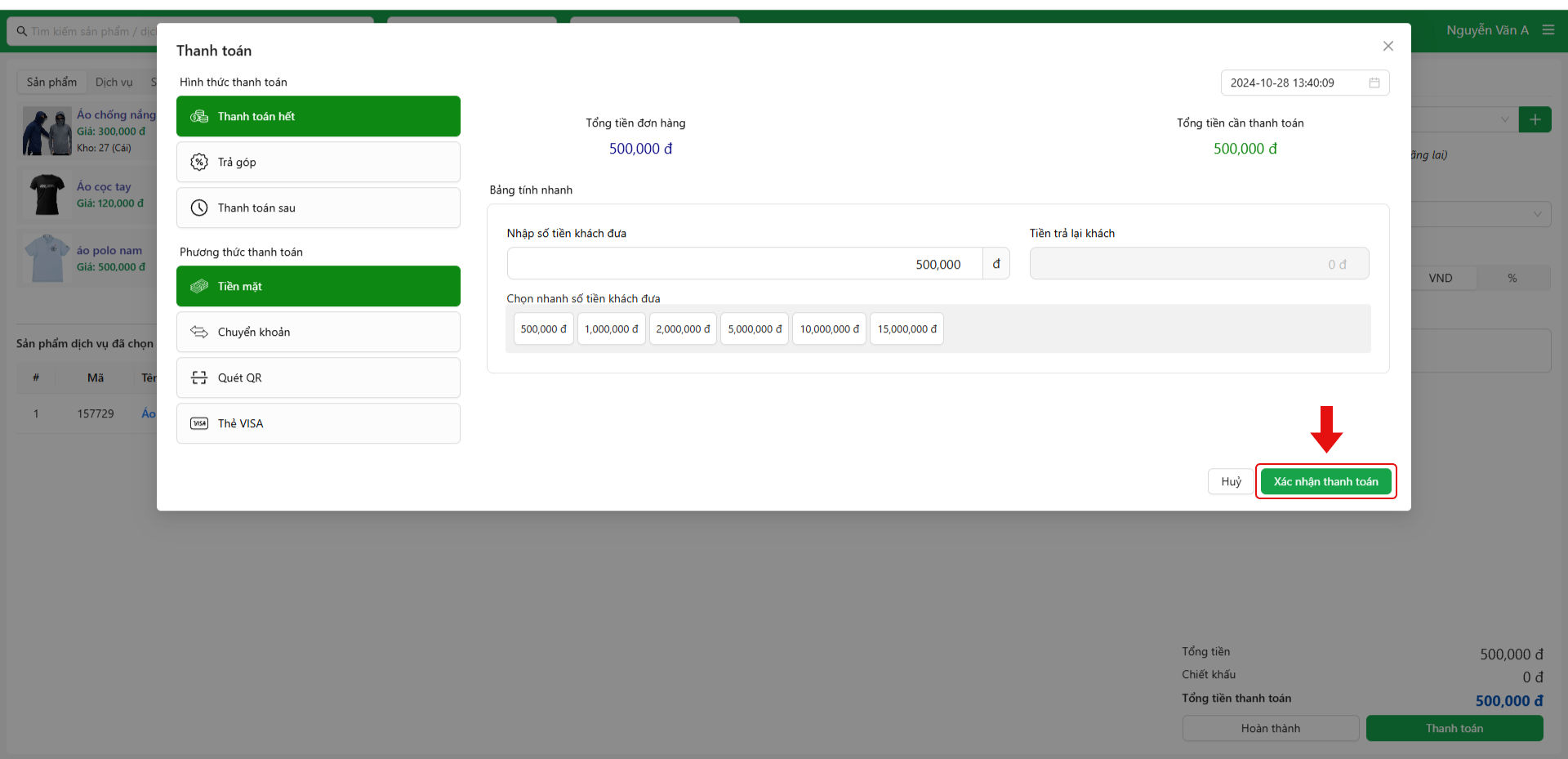
Task: Select Thanh toán hết payment type
Action: (318, 116)
